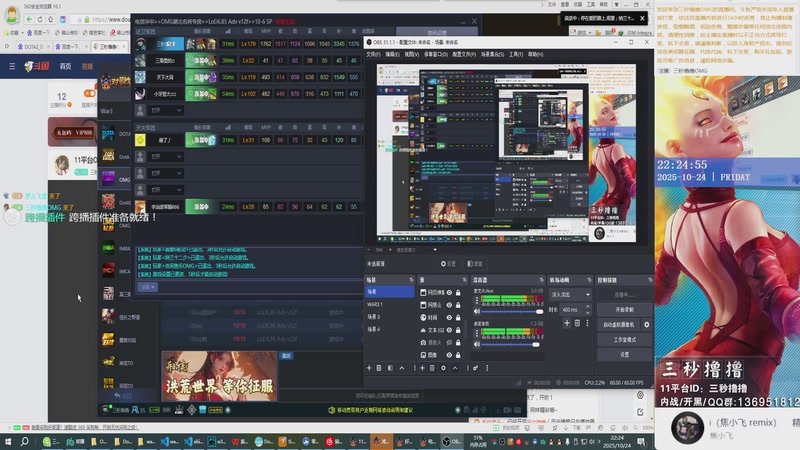Click 启动虚拟摄像机 button

tap(619, 324)
